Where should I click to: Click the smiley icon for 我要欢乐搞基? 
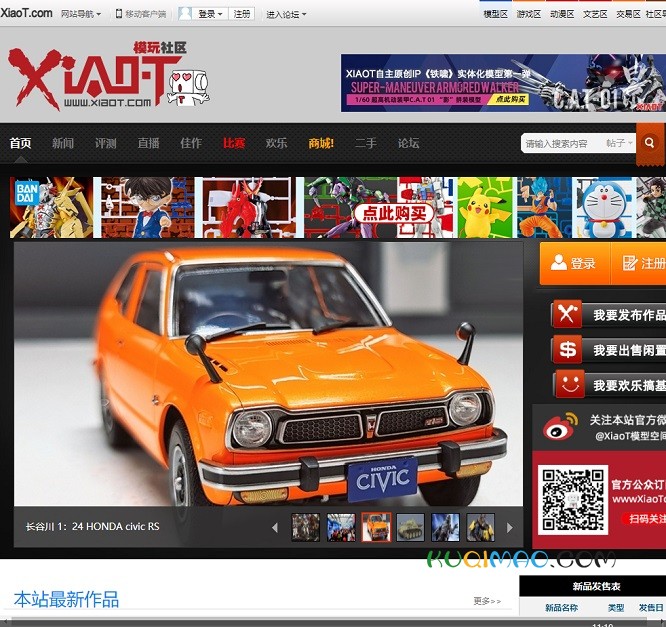click(570, 384)
